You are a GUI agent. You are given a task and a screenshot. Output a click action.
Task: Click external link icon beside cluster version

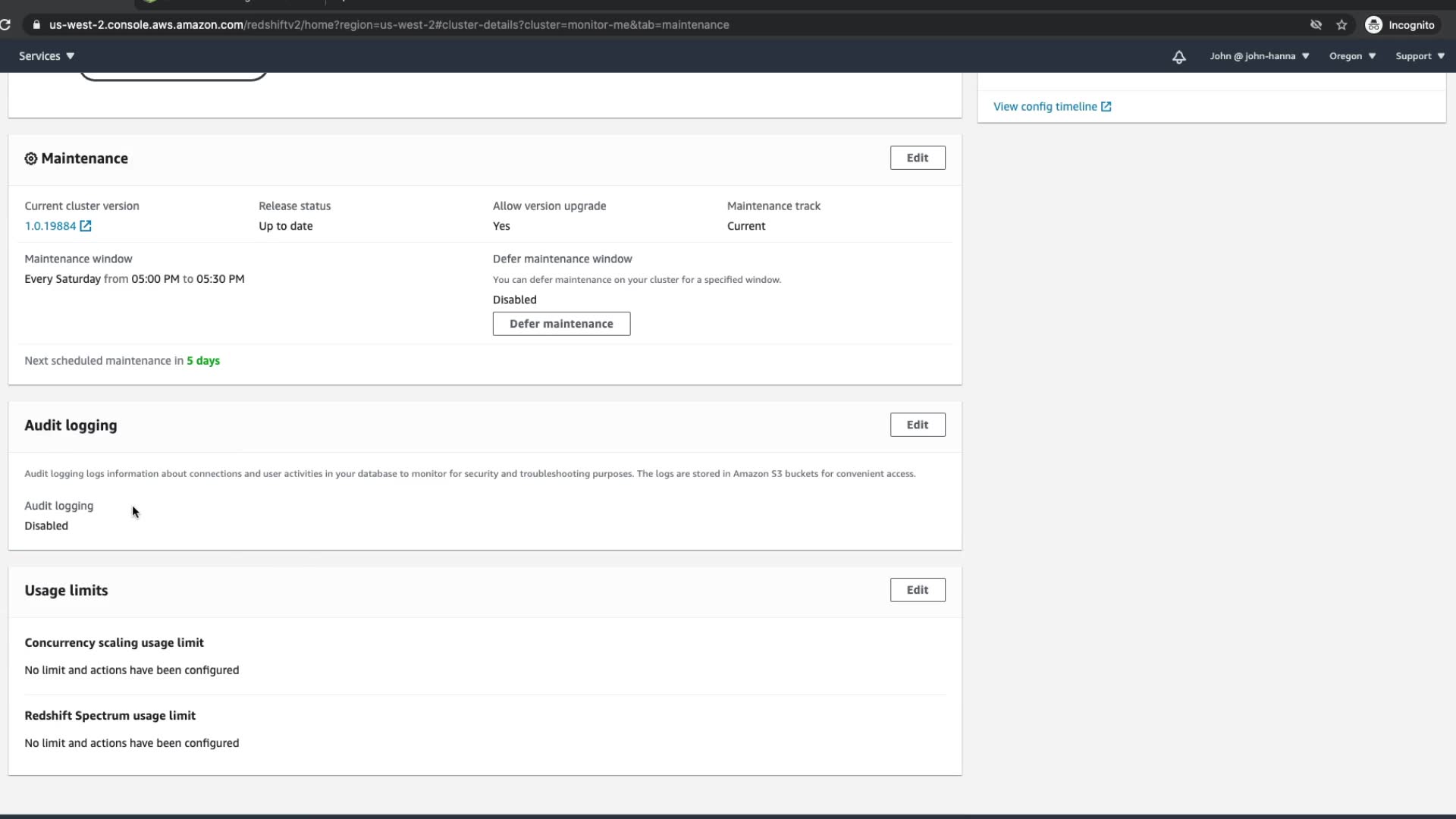click(x=86, y=226)
